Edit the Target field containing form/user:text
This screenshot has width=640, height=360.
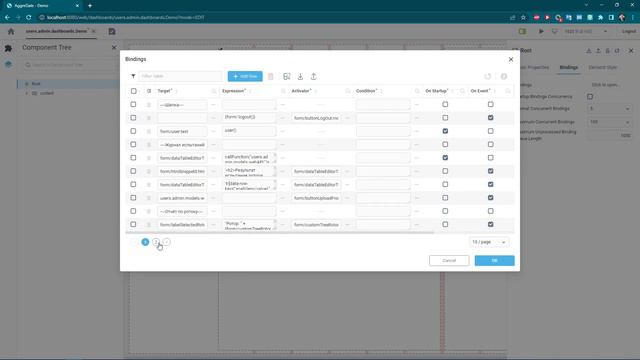(x=182, y=131)
